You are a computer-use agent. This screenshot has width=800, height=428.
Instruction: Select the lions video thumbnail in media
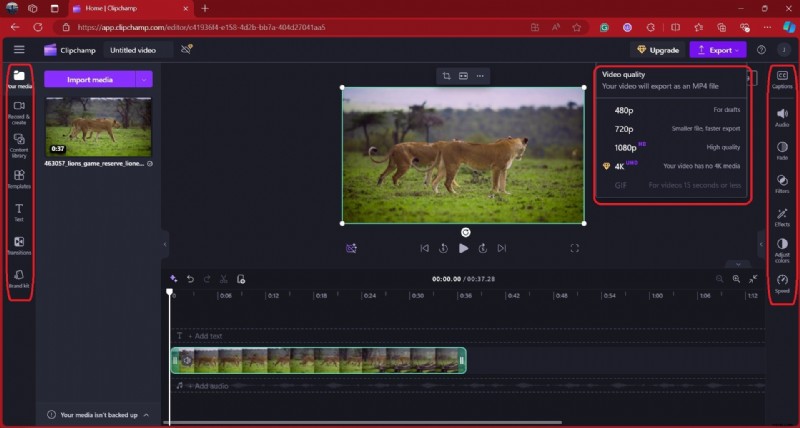[x=98, y=127]
